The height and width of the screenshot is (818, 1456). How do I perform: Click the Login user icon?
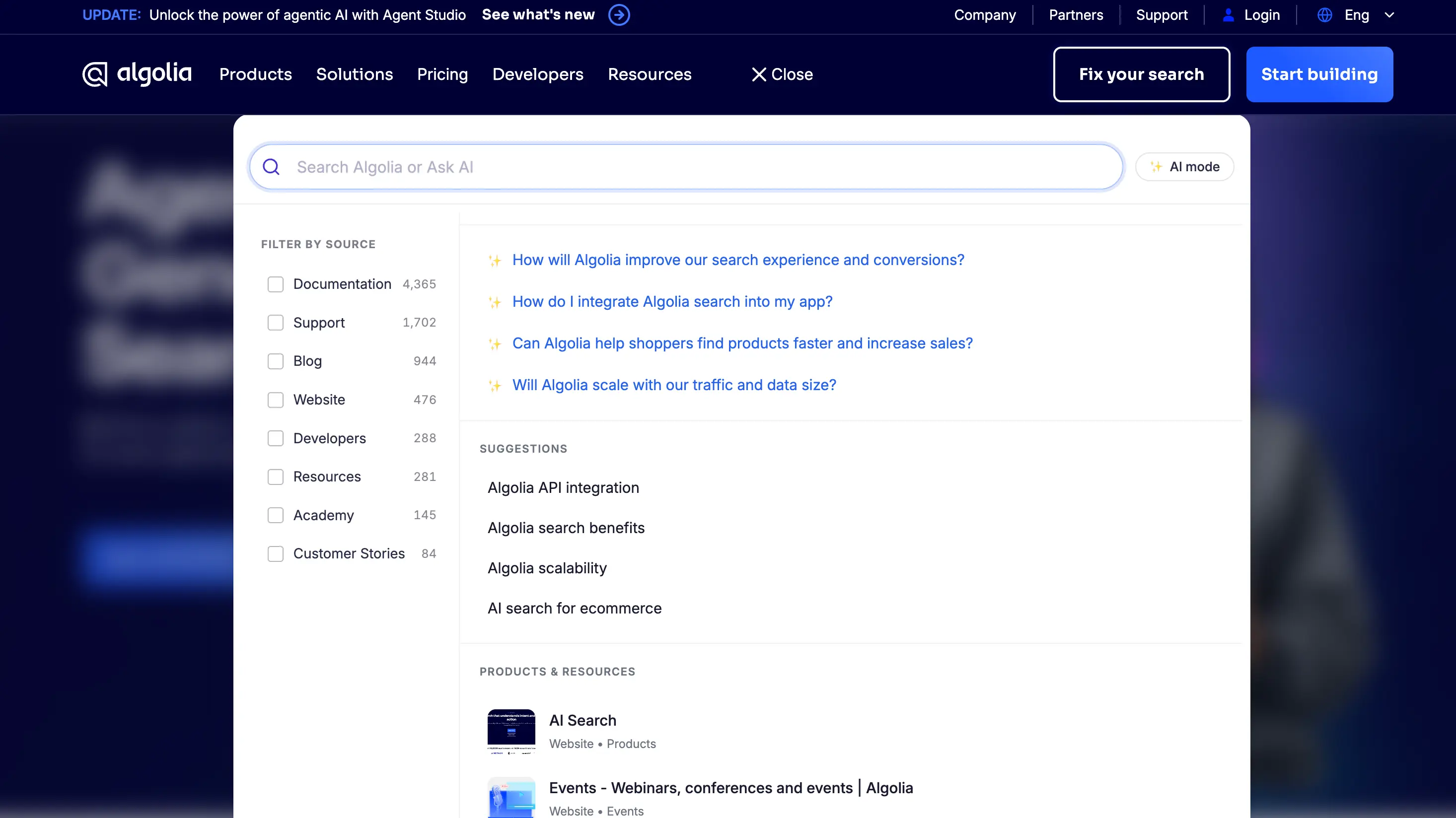[1228, 15]
